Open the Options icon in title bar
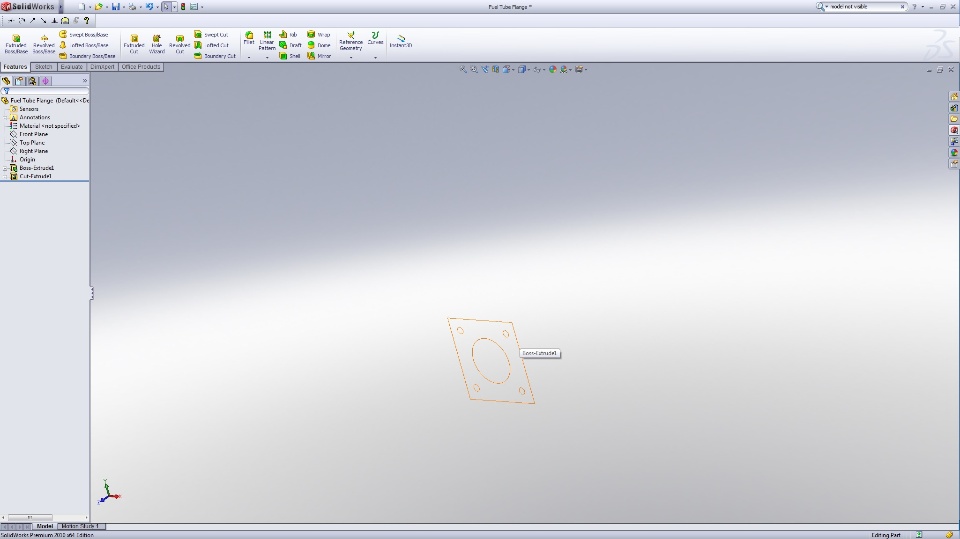Viewport: 960px width, 539px height. [193, 7]
